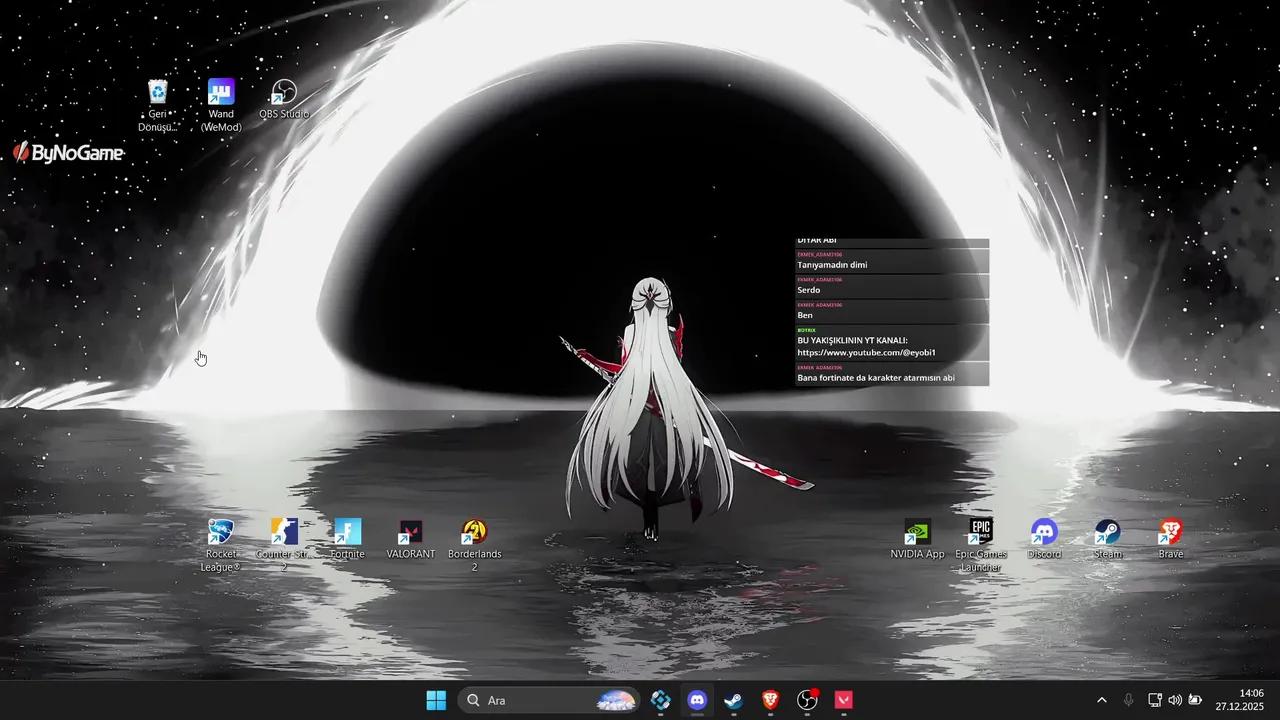This screenshot has width=1280, height=720.
Task: Open the Discord desktop shortcut
Action: 1044,532
